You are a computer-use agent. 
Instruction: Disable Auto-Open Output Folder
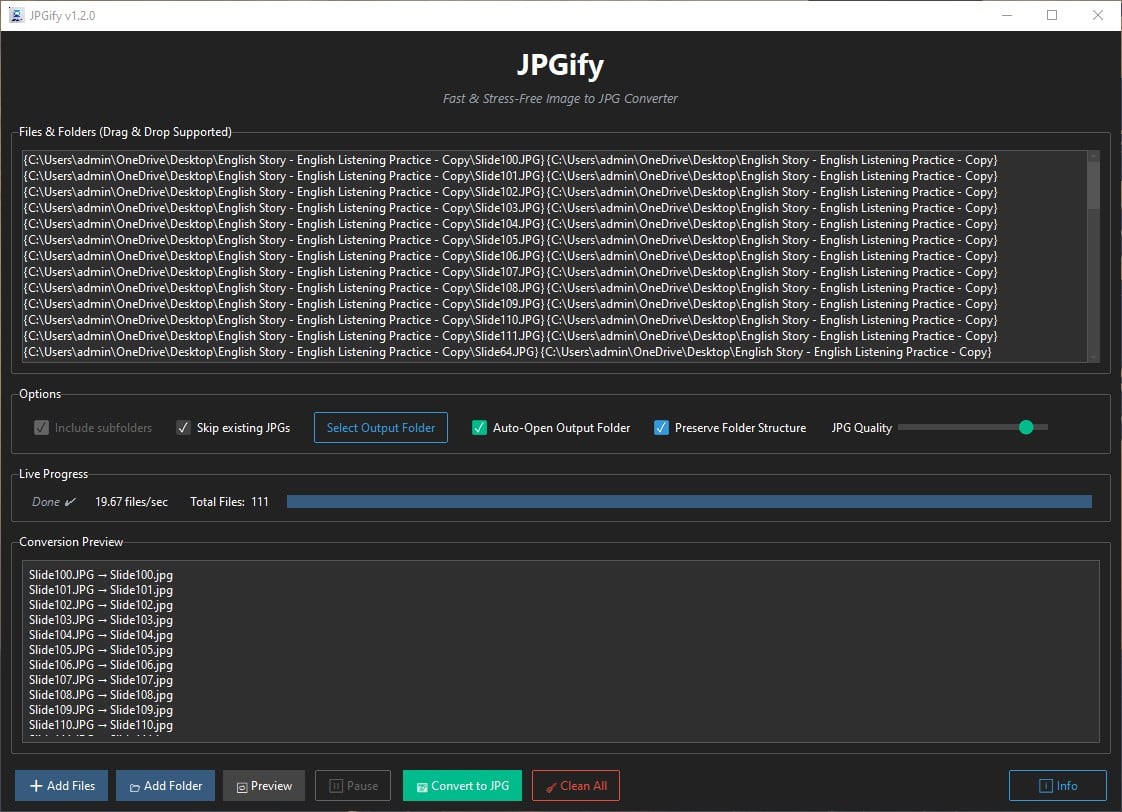pos(479,427)
